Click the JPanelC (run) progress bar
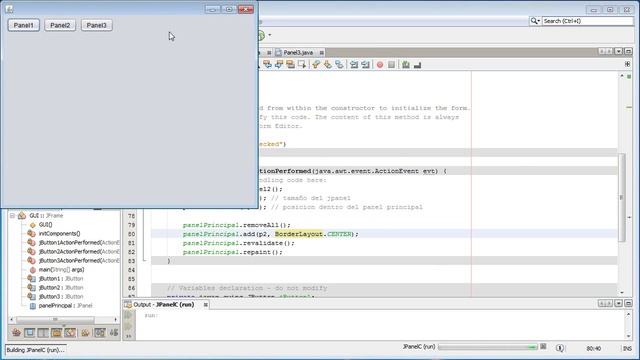The height and width of the screenshot is (360, 640). coord(488,347)
